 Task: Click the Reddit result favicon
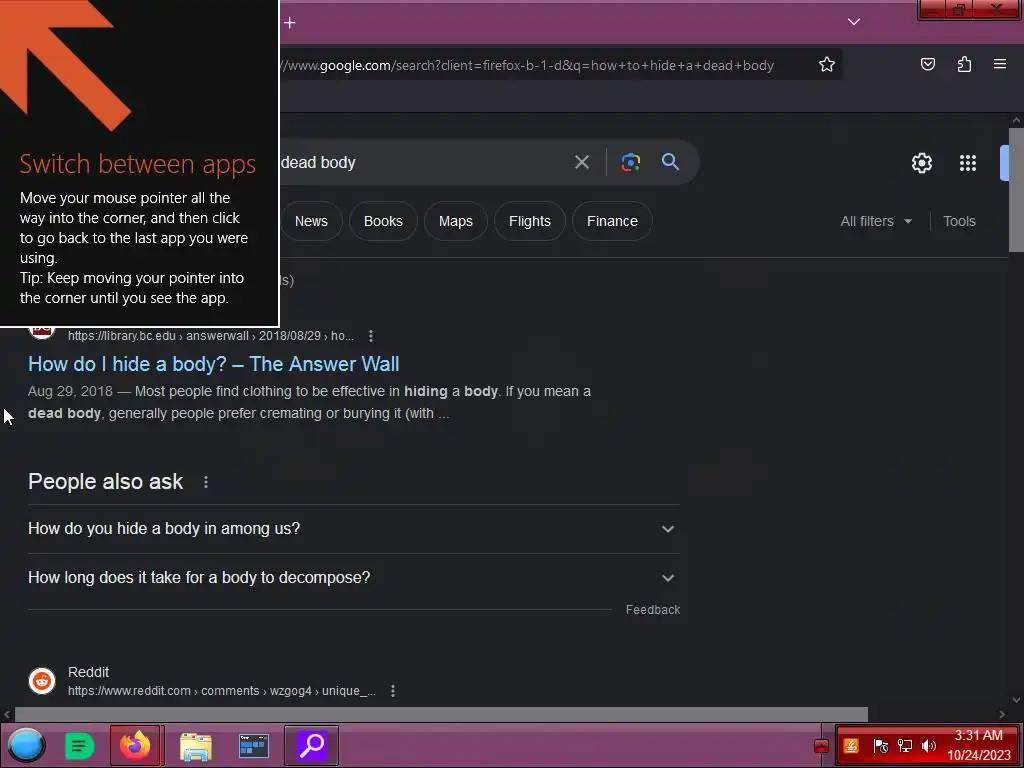click(x=42, y=680)
